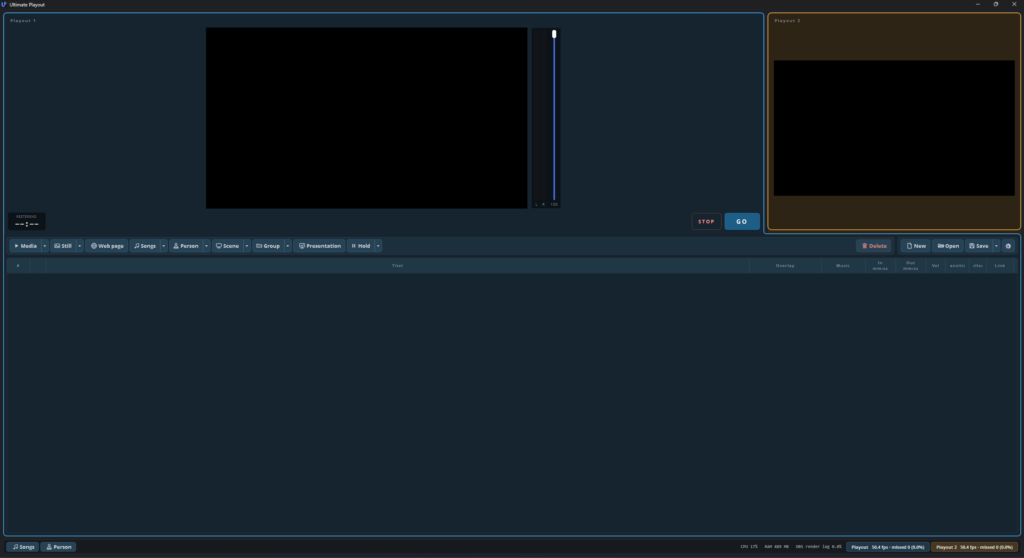Add a Presentation item
1024x558 pixels.
point(320,246)
